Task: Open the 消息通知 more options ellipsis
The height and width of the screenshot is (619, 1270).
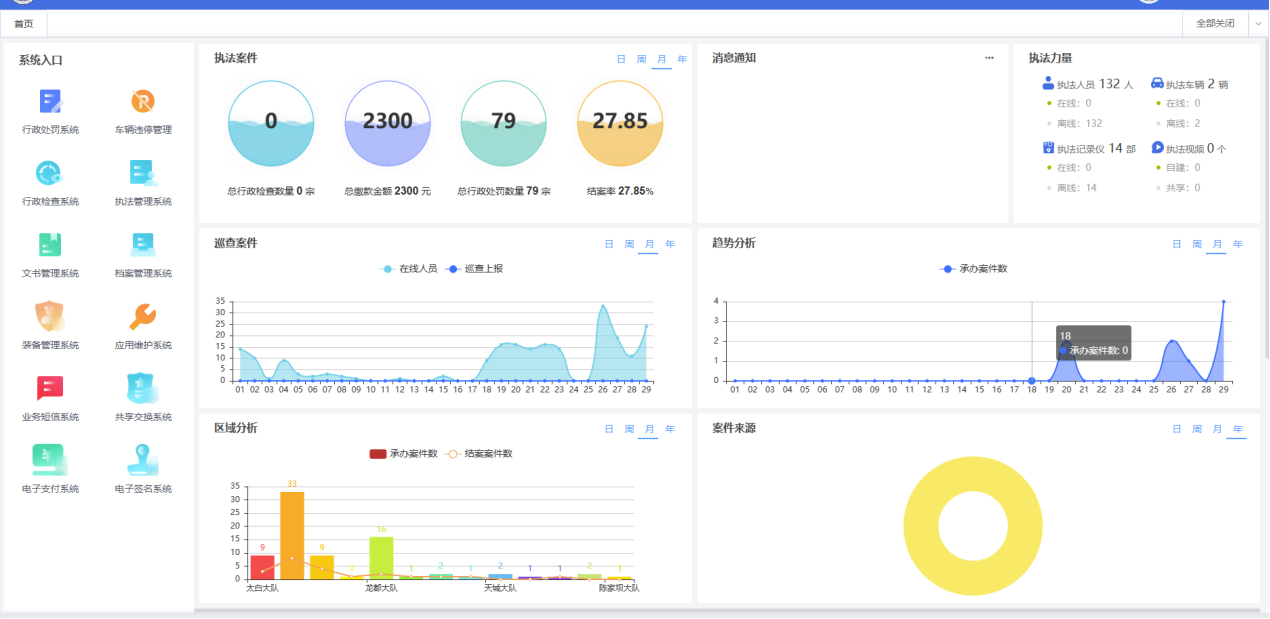Action: click(x=989, y=58)
